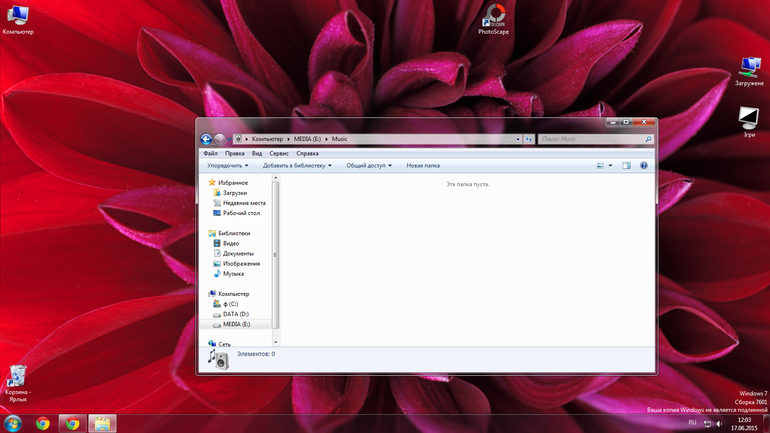Image resolution: width=770 pixels, height=433 pixels.
Task: Click the change view icon in toolbar
Action: point(600,166)
